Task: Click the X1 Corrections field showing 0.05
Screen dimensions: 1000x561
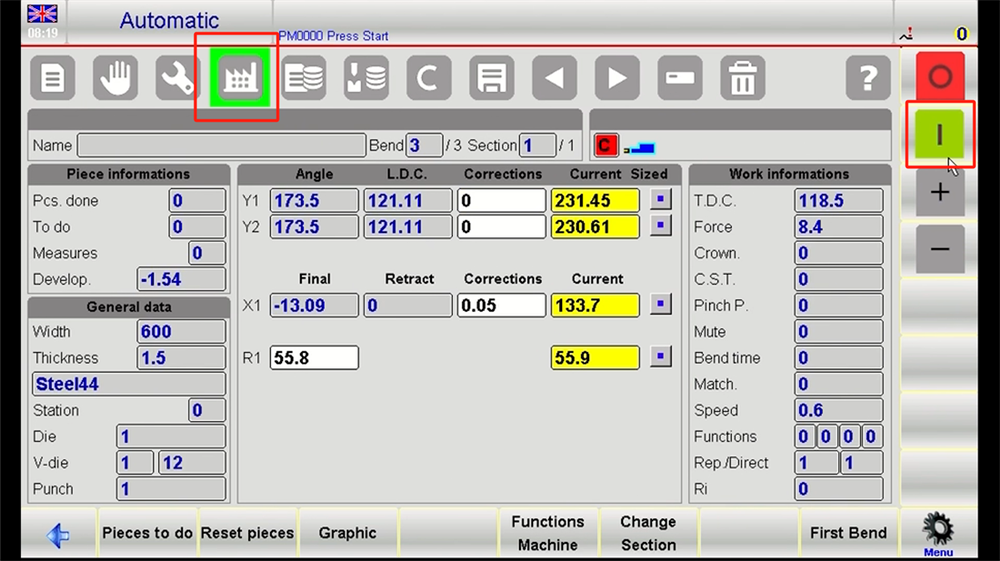Action: tap(502, 305)
